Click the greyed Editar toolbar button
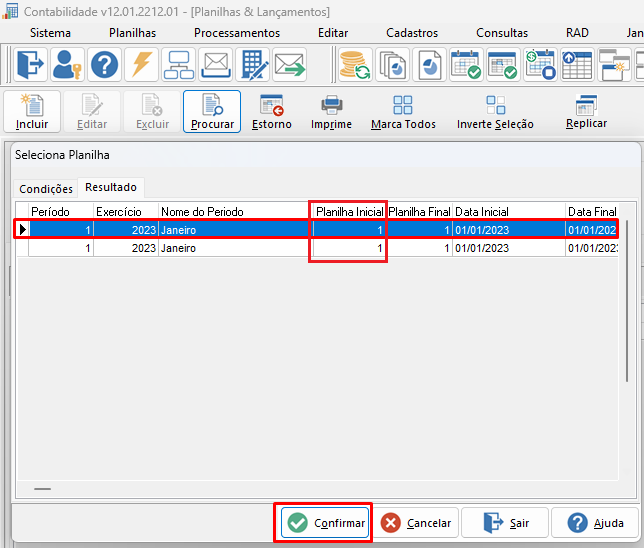The image size is (644, 548). [x=92, y=112]
